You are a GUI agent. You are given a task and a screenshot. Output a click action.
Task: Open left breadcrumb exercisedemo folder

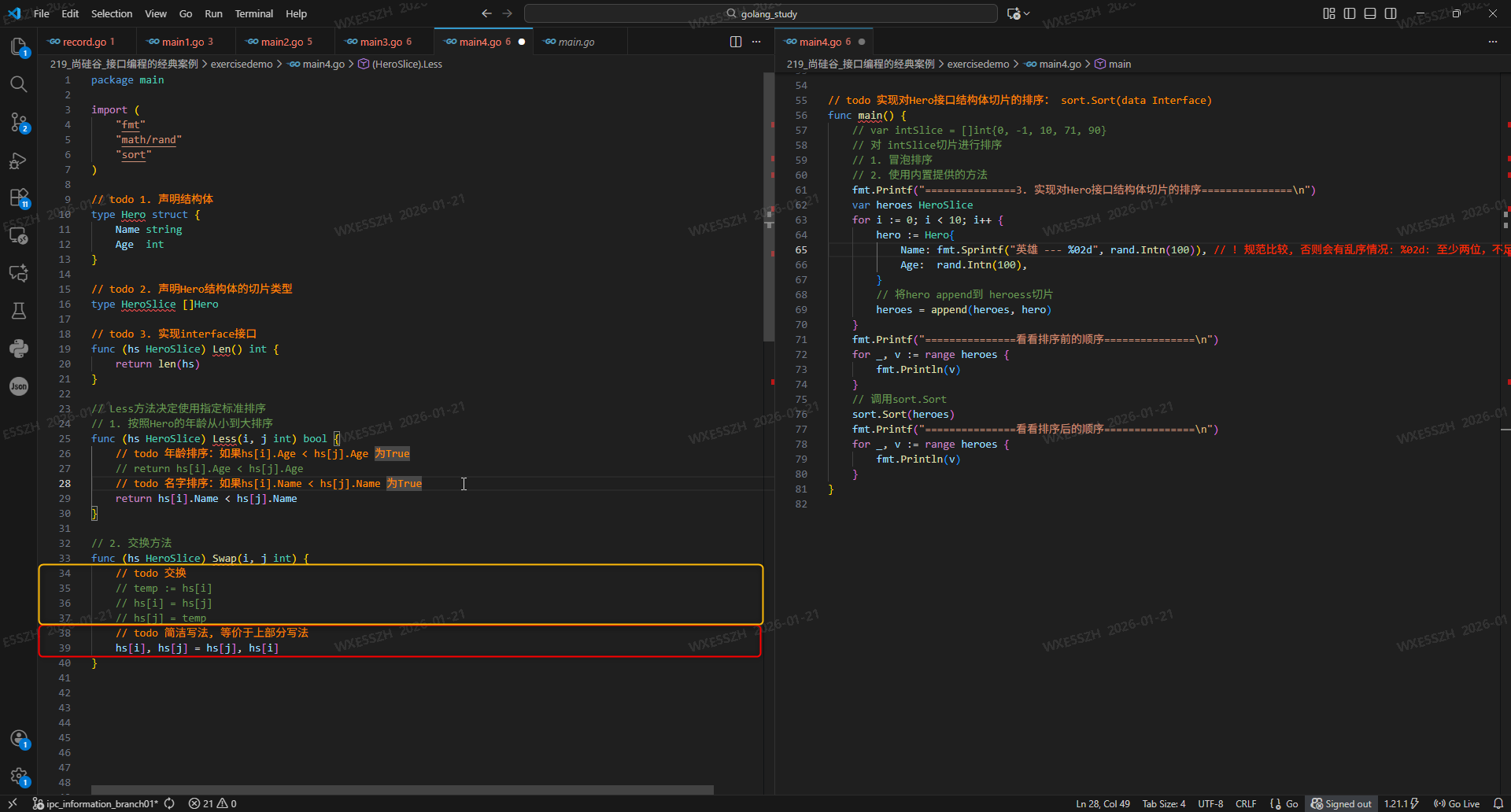click(242, 64)
